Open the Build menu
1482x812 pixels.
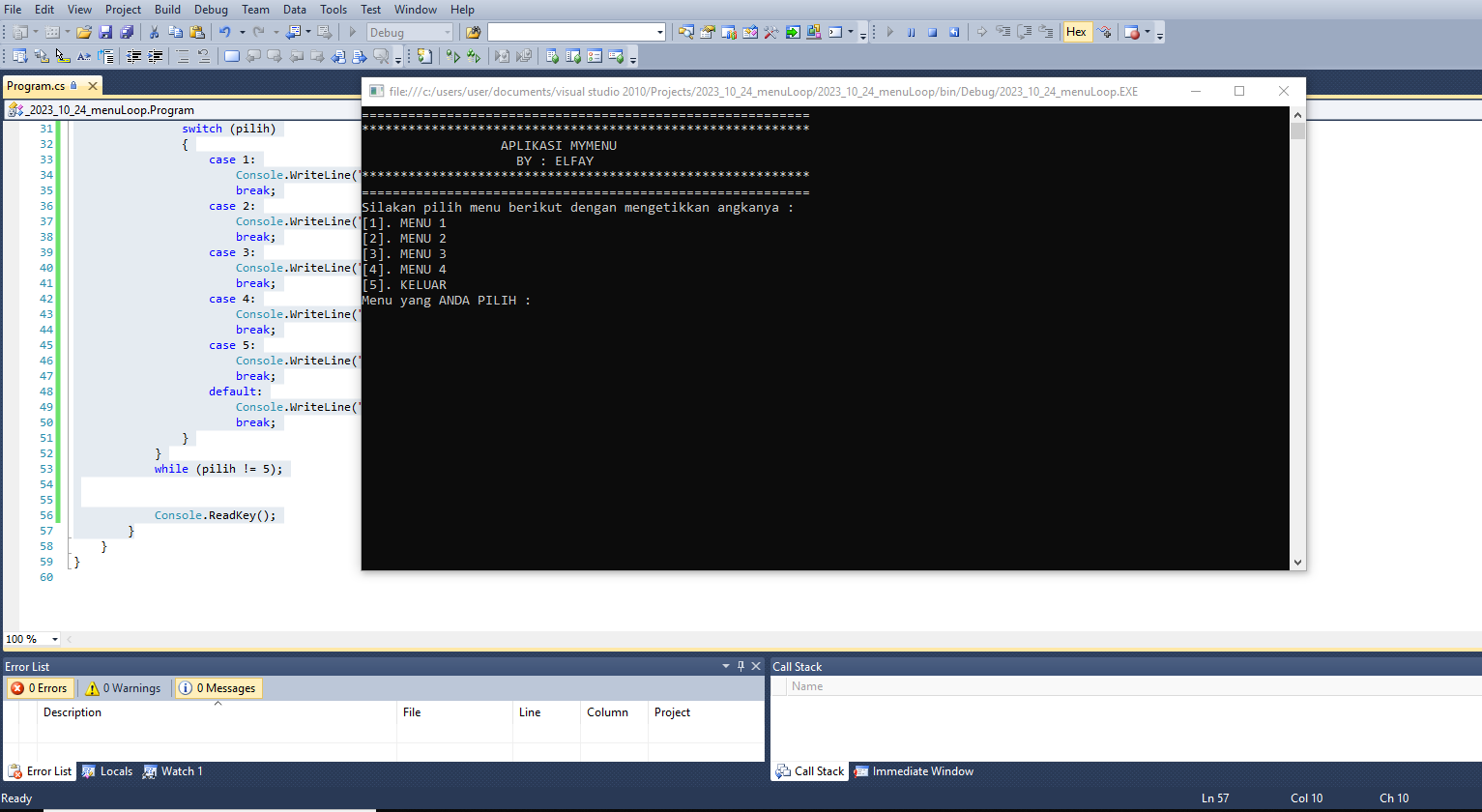tap(167, 10)
